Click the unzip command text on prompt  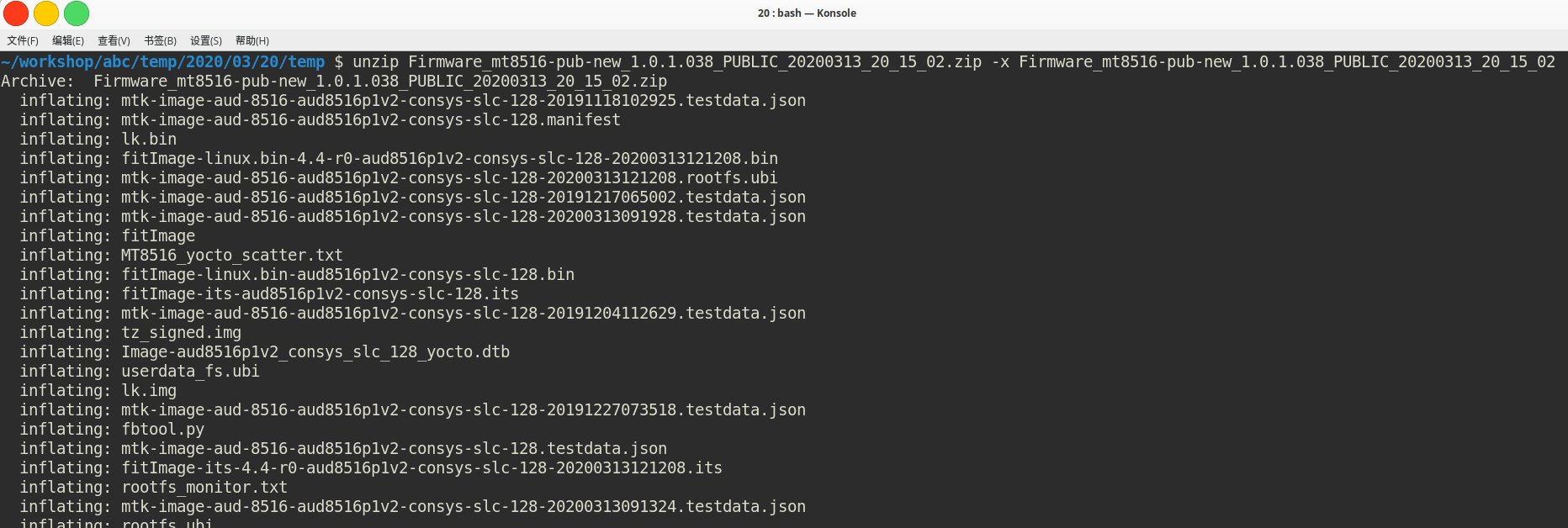point(954,61)
